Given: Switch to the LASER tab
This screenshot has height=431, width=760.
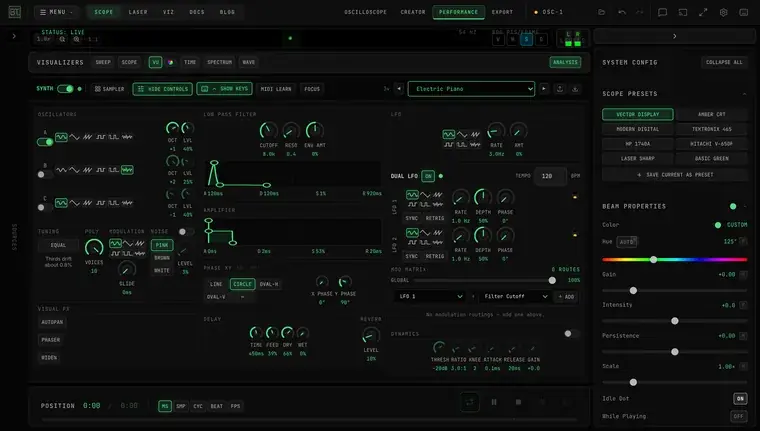Looking at the screenshot, I should [x=138, y=12].
